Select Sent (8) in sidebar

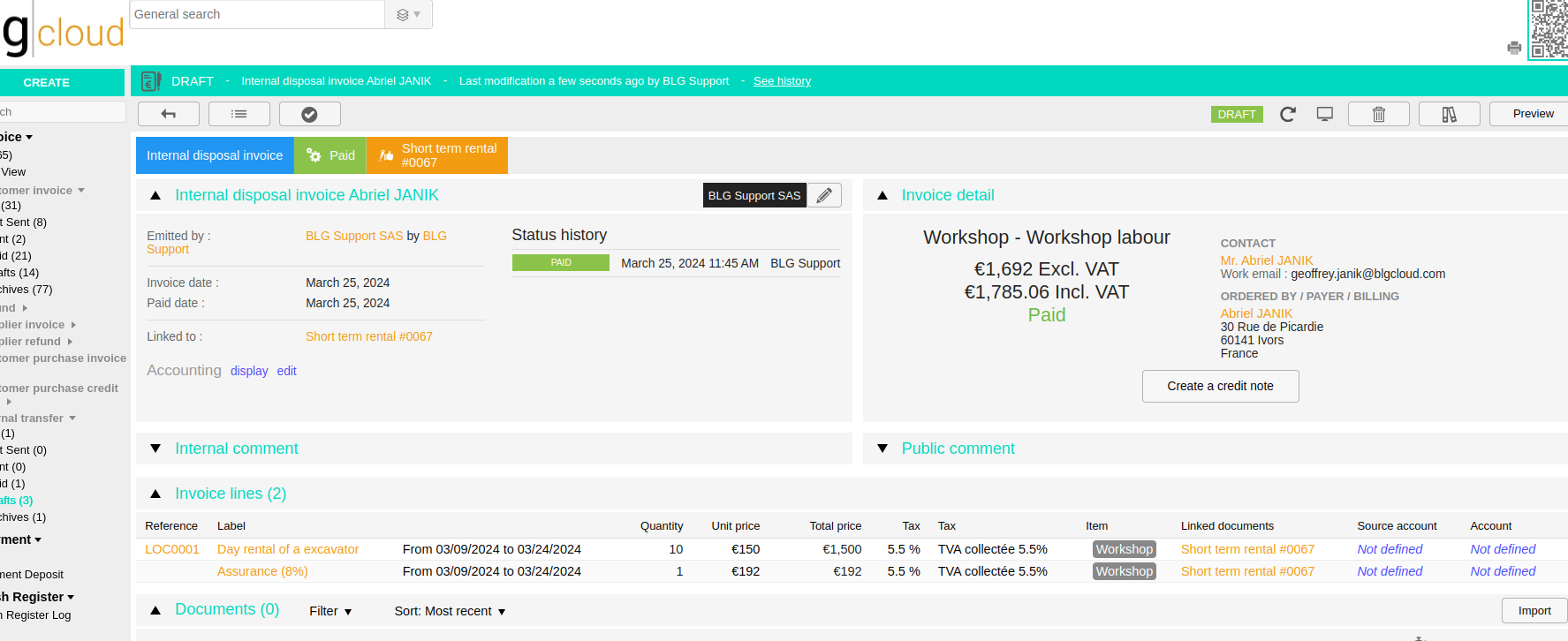(x=24, y=222)
